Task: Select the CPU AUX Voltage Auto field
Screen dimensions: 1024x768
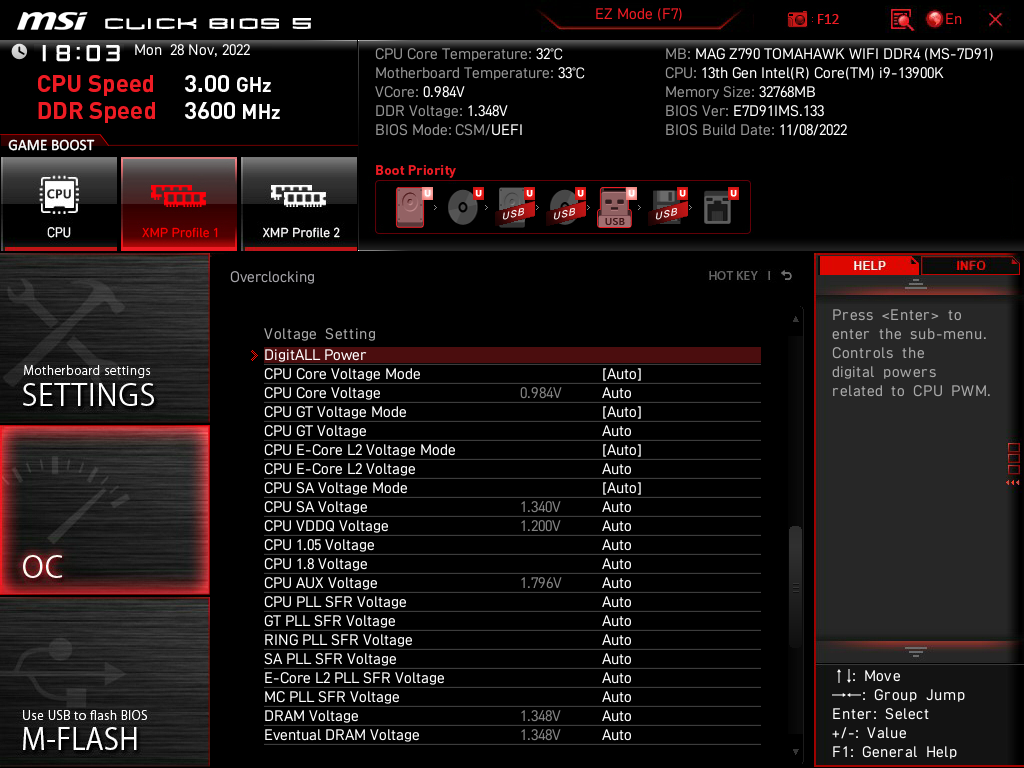Action: click(616, 583)
